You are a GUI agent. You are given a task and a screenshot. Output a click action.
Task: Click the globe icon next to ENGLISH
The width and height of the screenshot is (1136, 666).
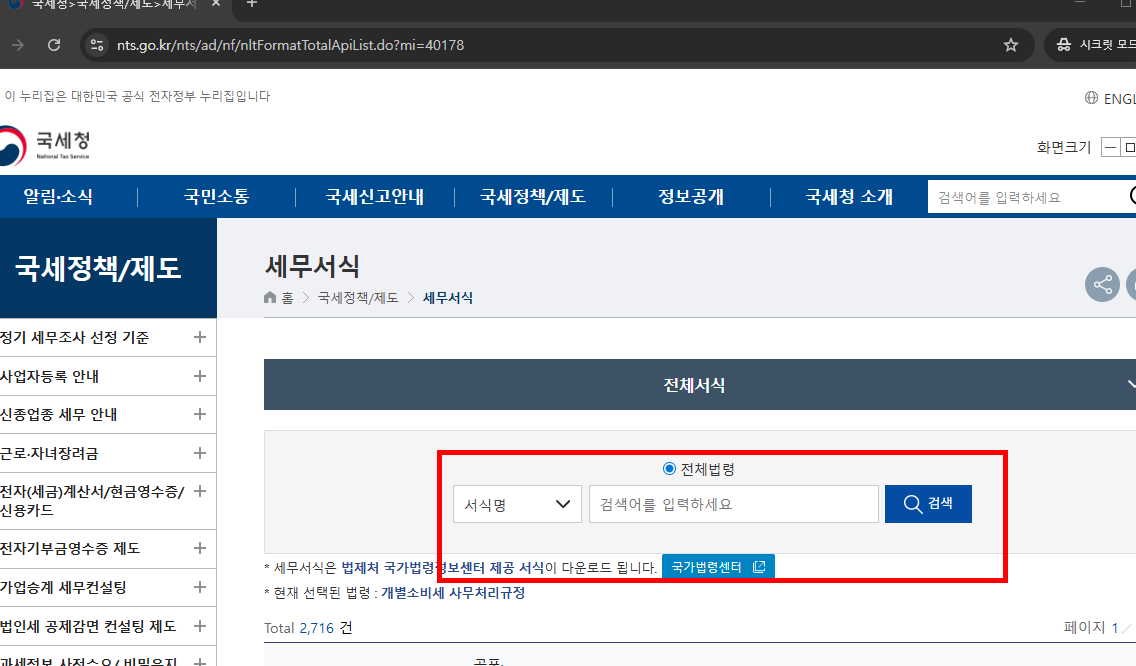click(x=1090, y=98)
